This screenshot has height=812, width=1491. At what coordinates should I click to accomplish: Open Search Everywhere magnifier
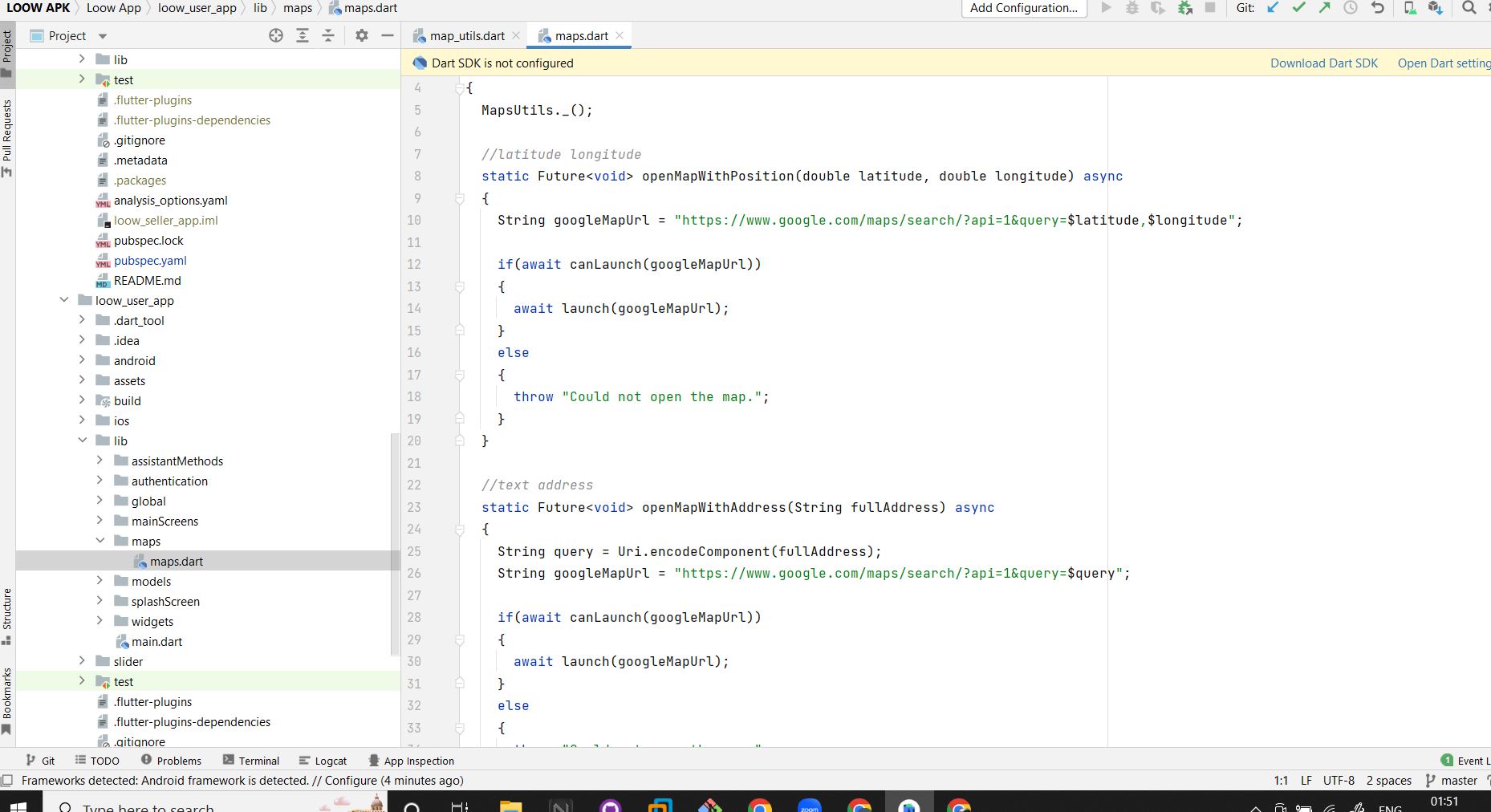[x=1469, y=8]
